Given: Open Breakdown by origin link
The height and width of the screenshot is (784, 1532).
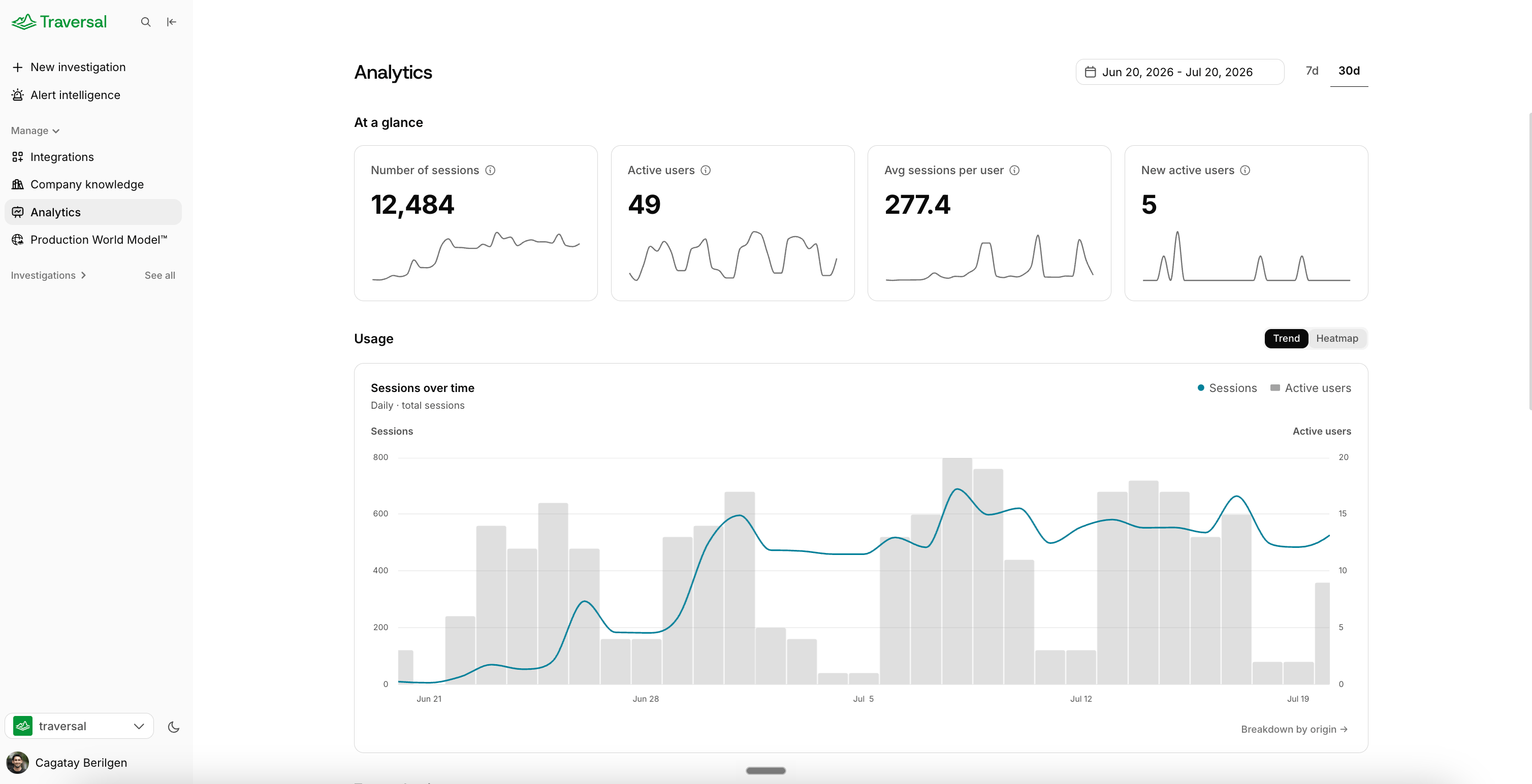Looking at the screenshot, I should coord(1294,729).
